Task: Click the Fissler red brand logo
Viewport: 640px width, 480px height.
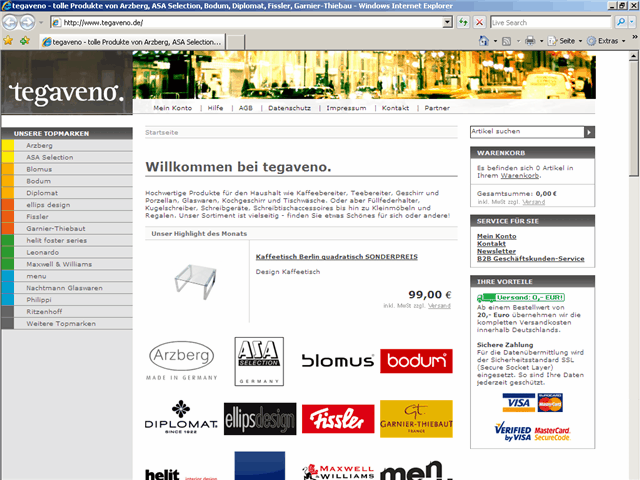Action: click(338, 419)
